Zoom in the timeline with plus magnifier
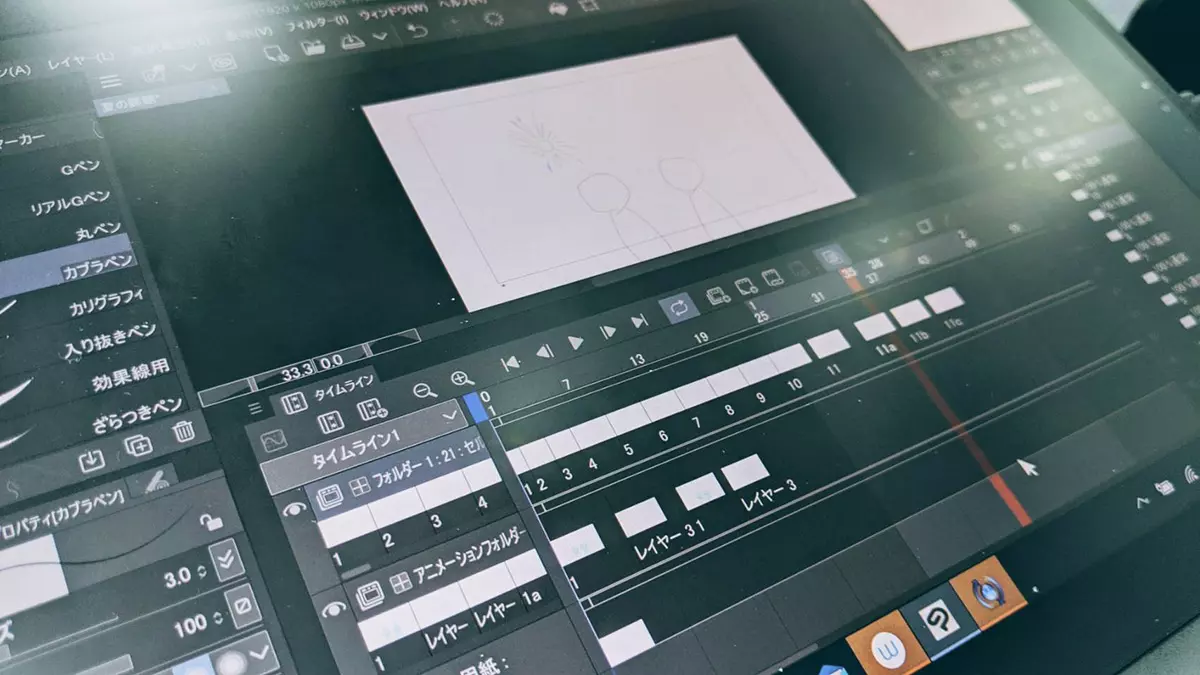The width and height of the screenshot is (1200, 675). point(461,380)
